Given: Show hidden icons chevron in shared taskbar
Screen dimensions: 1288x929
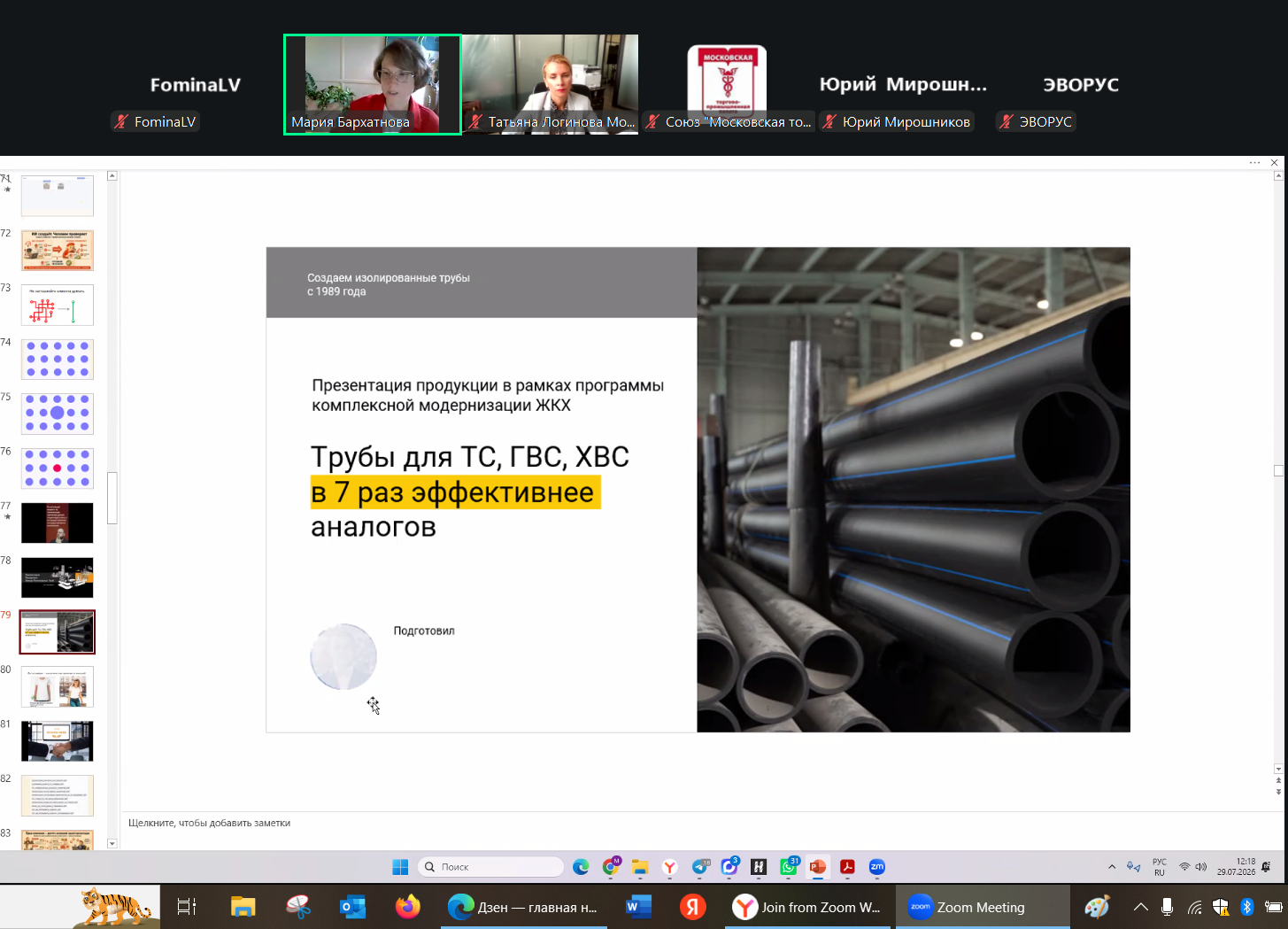Looking at the screenshot, I should coord(1112,867).
